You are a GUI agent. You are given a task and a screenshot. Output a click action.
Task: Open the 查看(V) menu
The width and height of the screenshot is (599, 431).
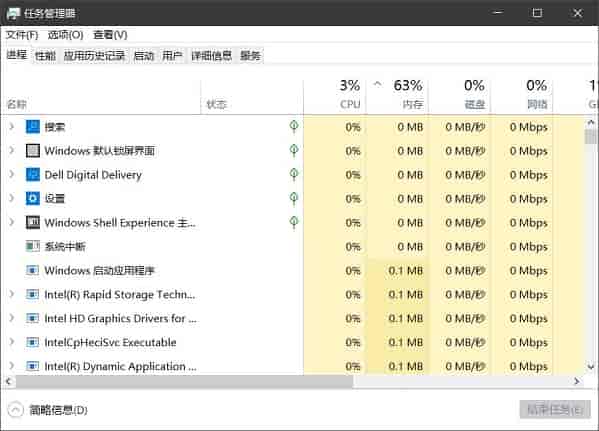(x=110, y=35)
